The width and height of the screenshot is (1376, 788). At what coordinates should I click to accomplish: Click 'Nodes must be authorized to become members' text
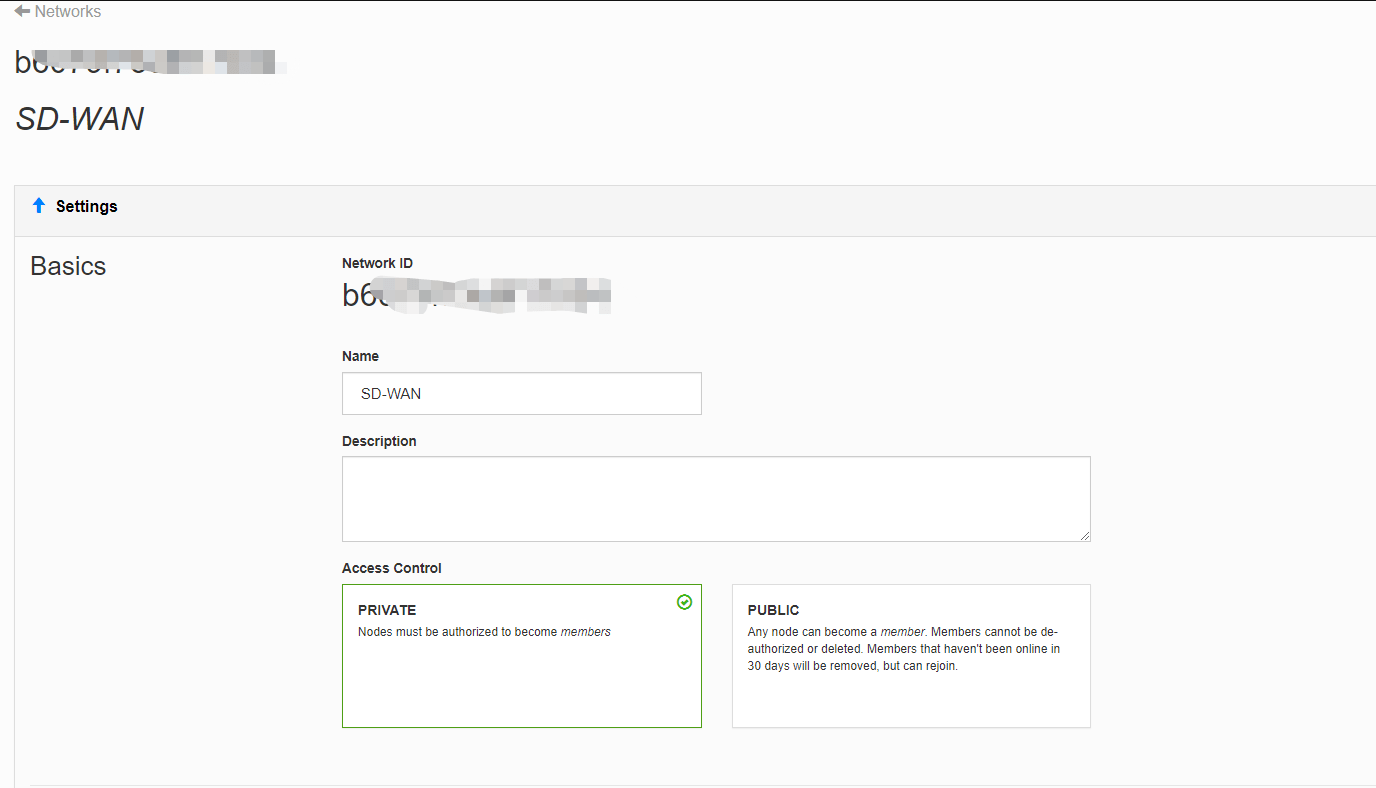point(484,632)
